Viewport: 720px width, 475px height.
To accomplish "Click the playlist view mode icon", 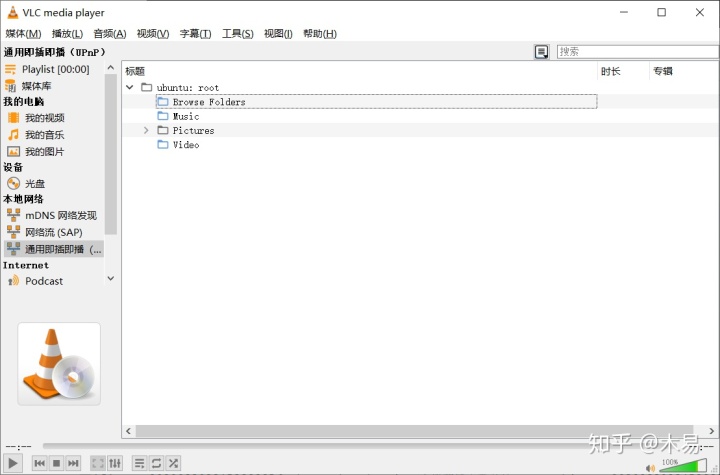I will click(x=541, y=52).
